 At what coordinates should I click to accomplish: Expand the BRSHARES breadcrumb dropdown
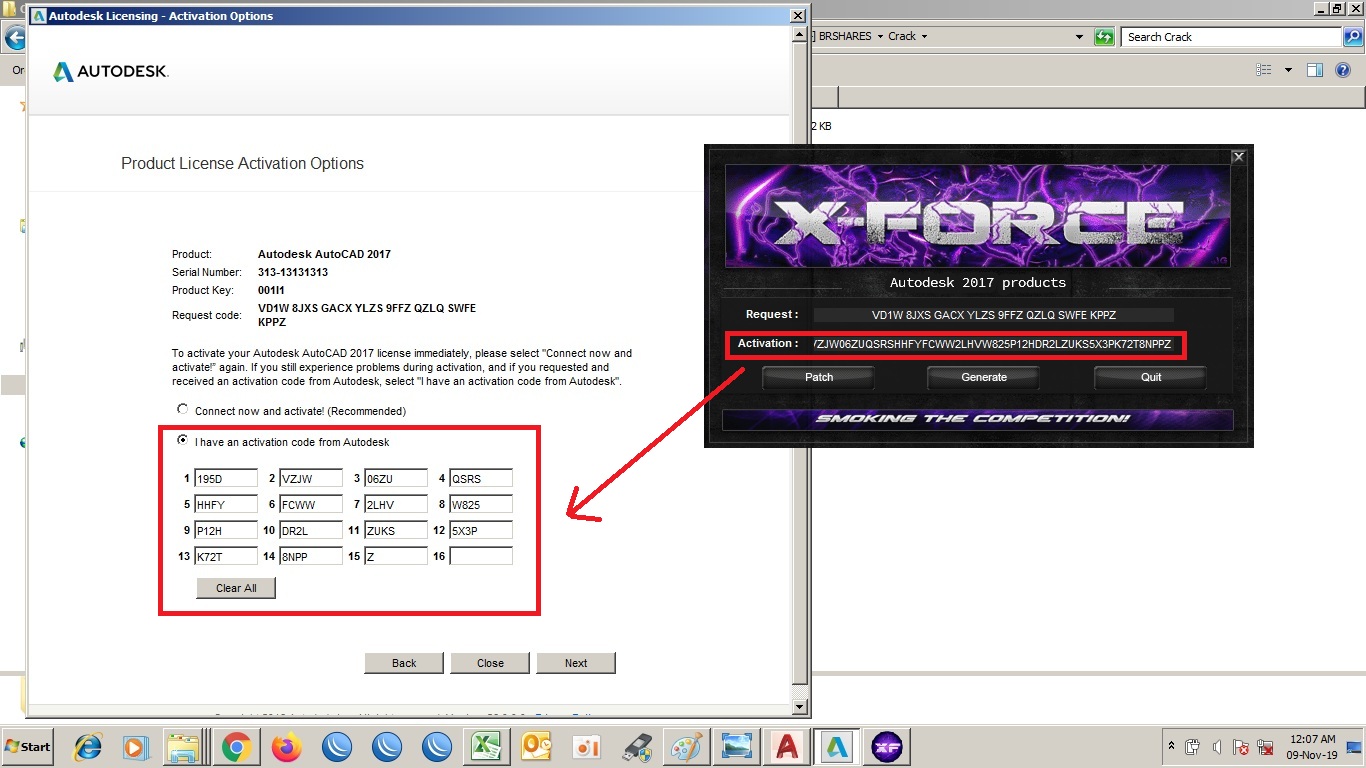point(879,37)
